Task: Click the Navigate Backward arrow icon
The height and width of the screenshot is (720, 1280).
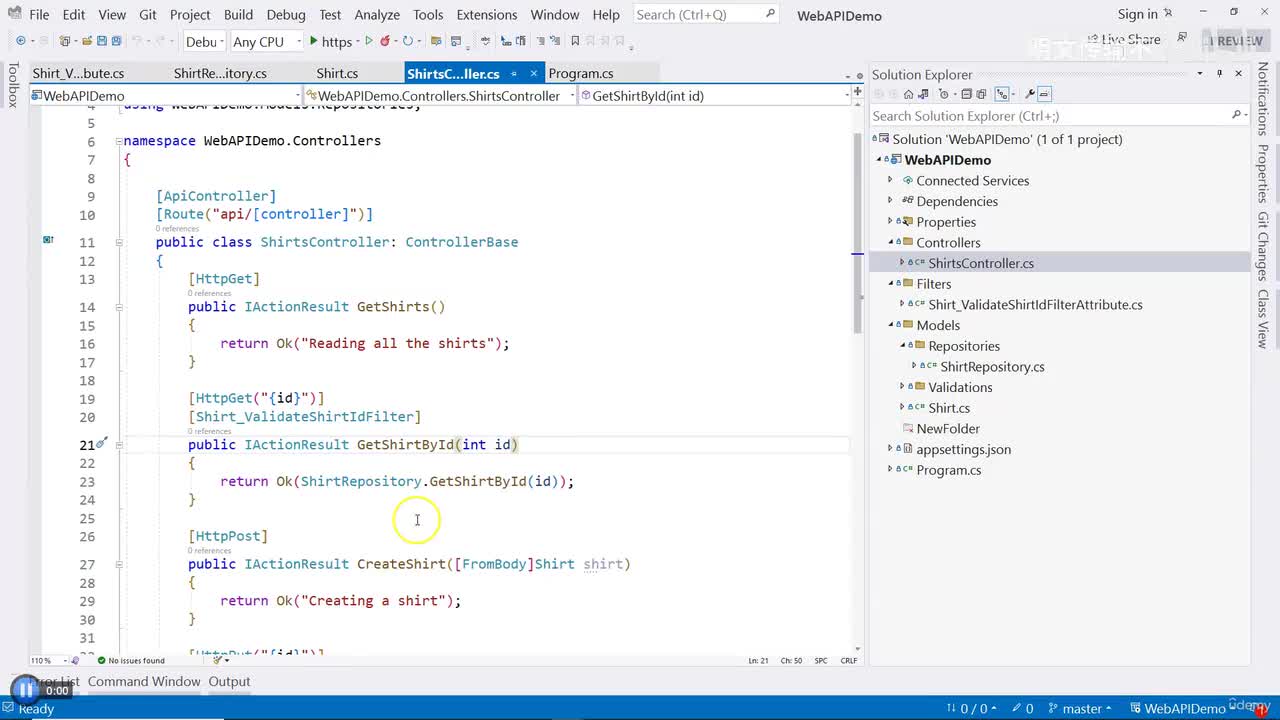Action: click(x=20, y=41)
